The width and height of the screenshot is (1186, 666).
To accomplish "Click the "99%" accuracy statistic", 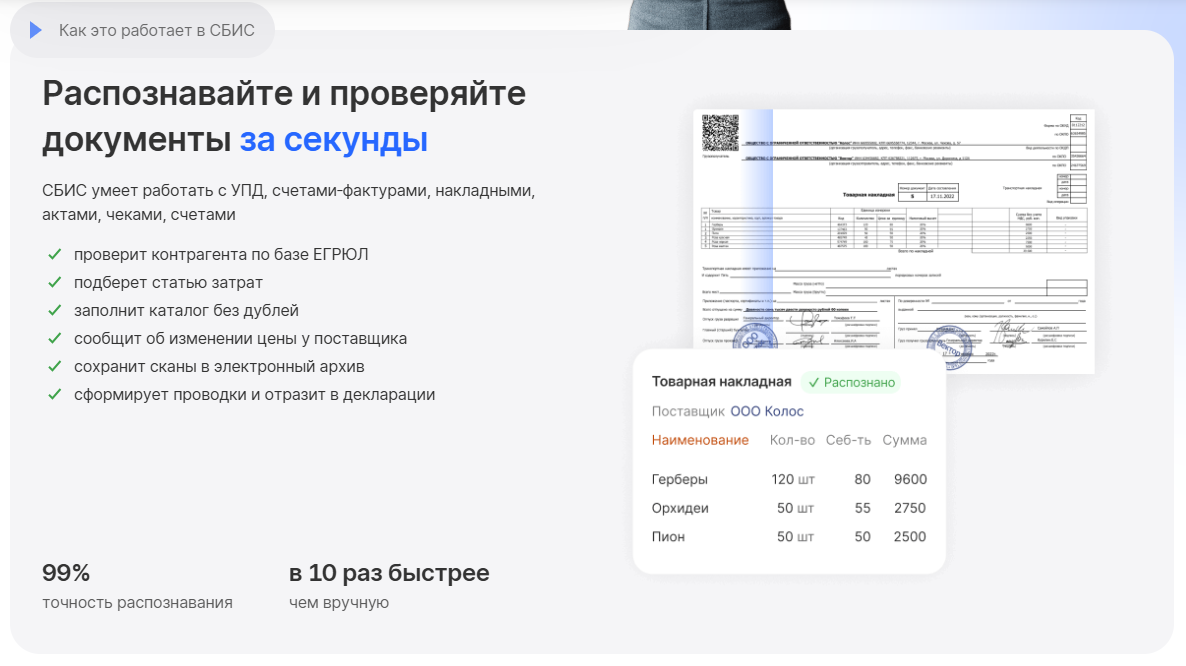I will click(x=66, y=573).
